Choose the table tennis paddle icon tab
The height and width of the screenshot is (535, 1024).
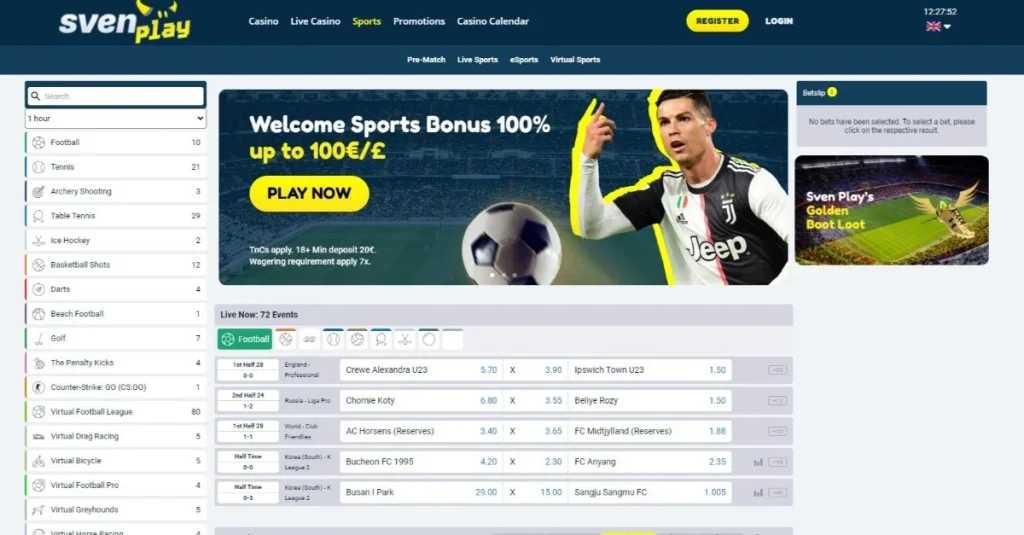[381, 339]
